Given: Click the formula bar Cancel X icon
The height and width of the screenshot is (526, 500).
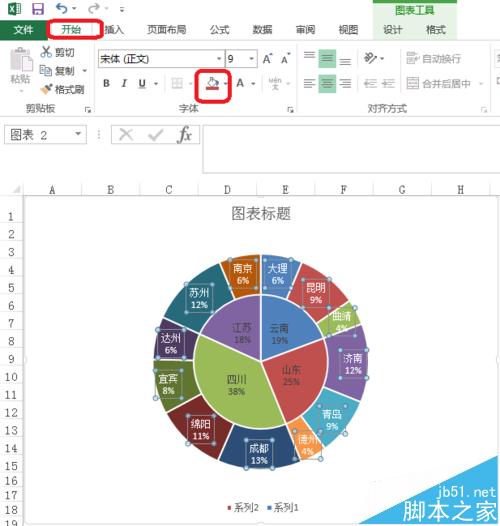Looking at the screenshot, I should [126, 135].
